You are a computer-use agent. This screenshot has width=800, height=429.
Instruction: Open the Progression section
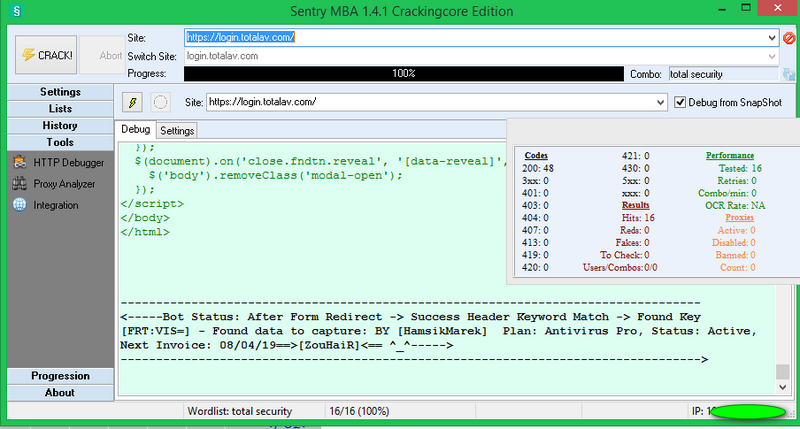(60, 376)
